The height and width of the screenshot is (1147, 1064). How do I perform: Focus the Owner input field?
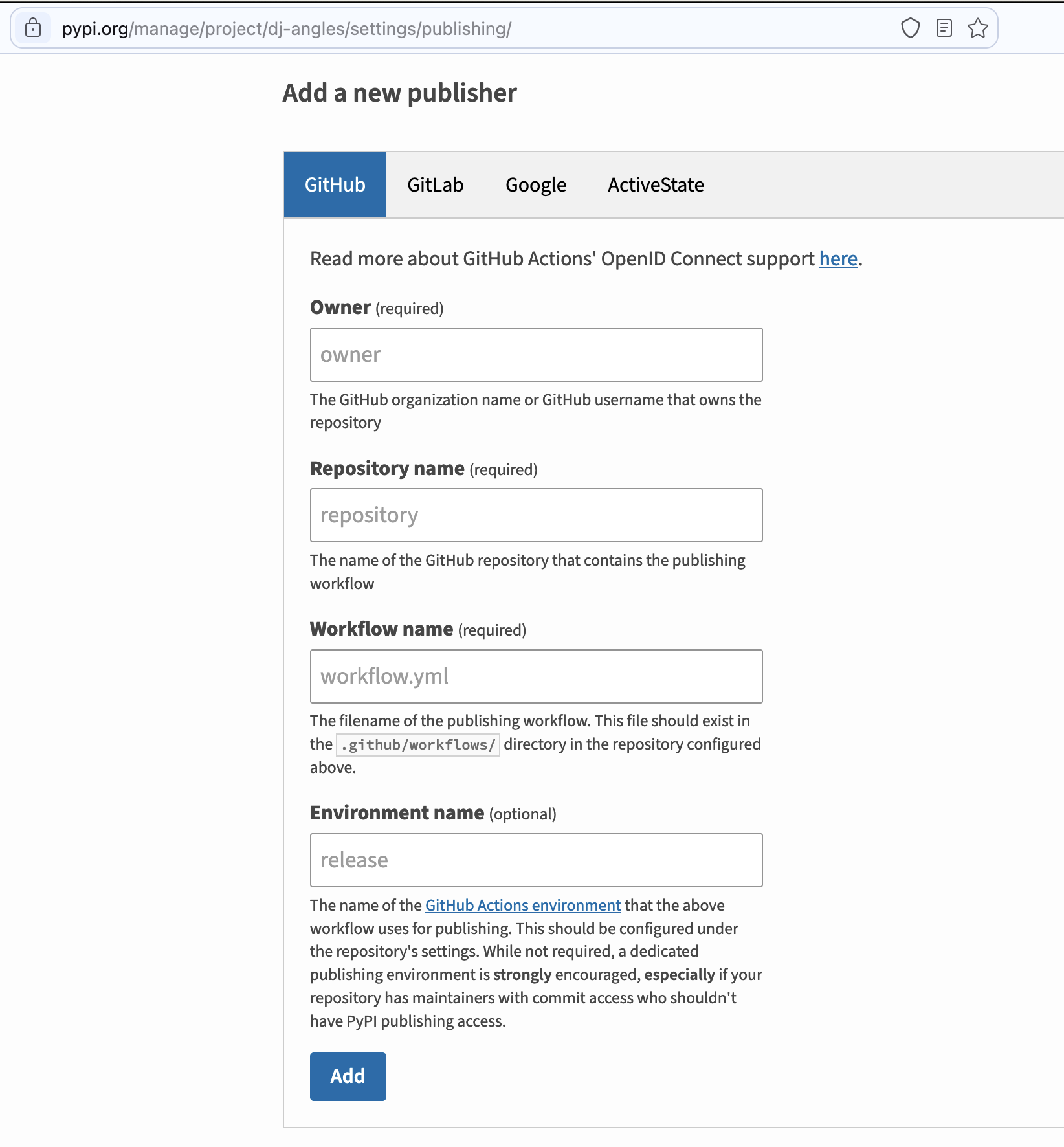[536, 355]
